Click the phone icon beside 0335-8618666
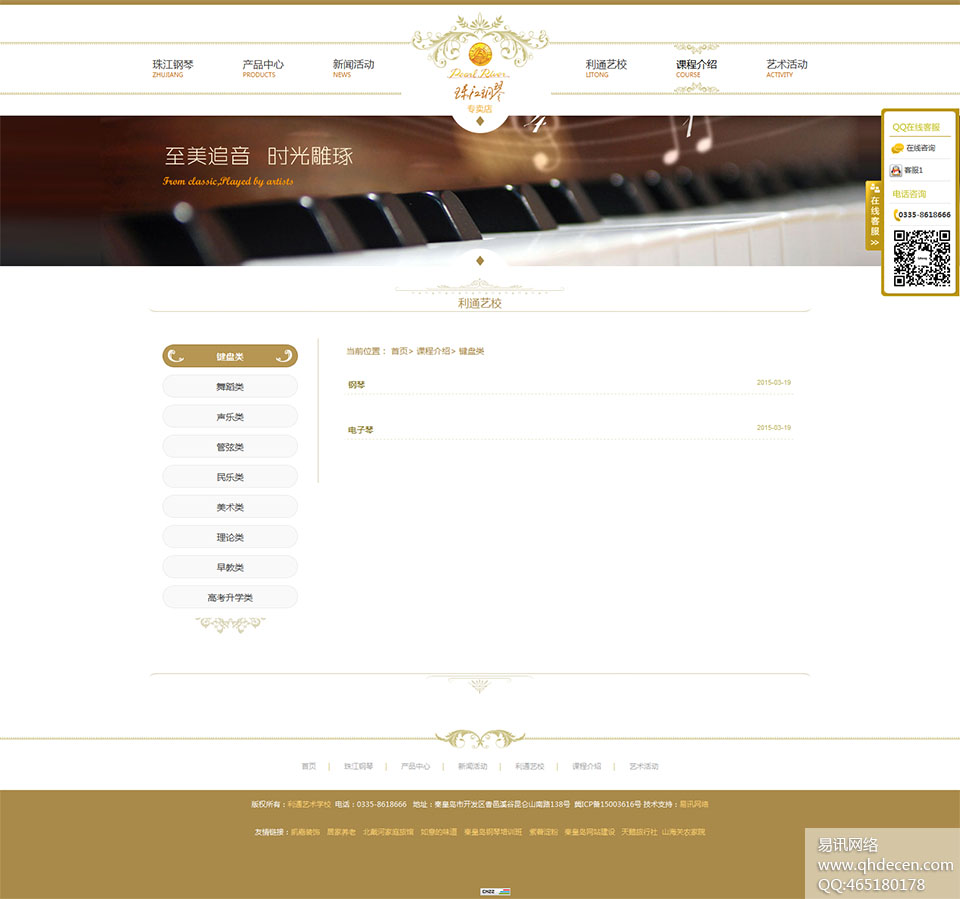The width and height of the screenshot is (960, 899). tap(896, 214)
